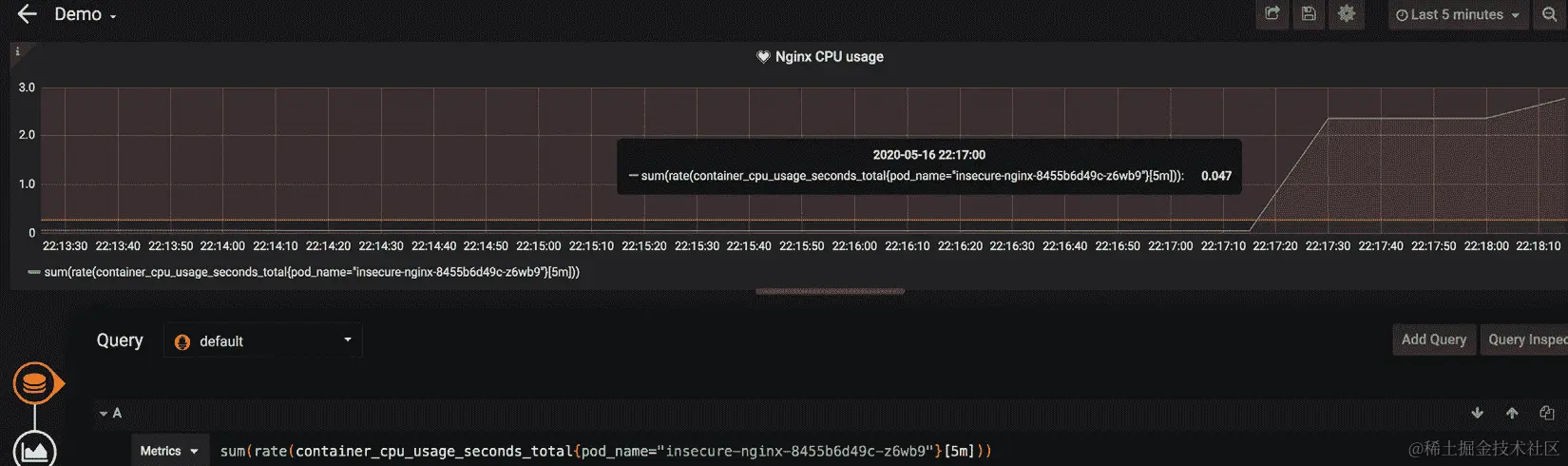Click the panel info 'i' corner icon
The height and width of the screenshot is (466, 1568).
point(17,51)
